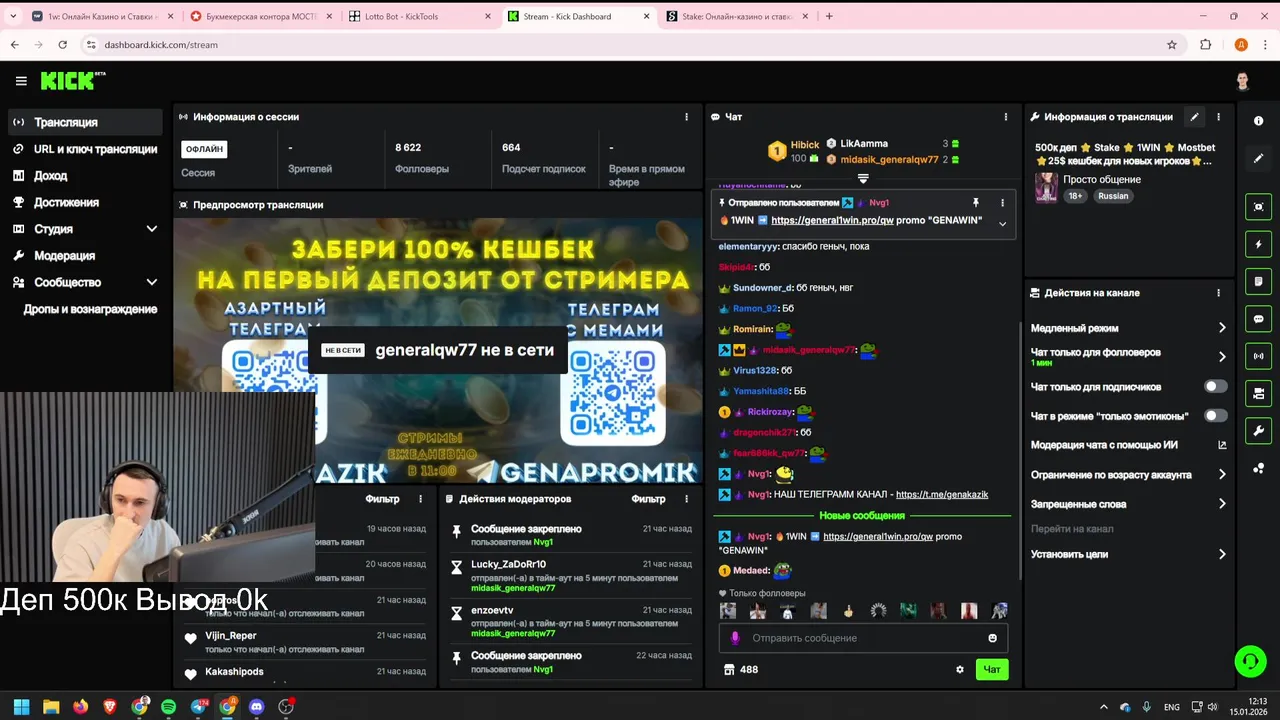Expand the pinned message with the chevron

click(x=1002, y=224)
